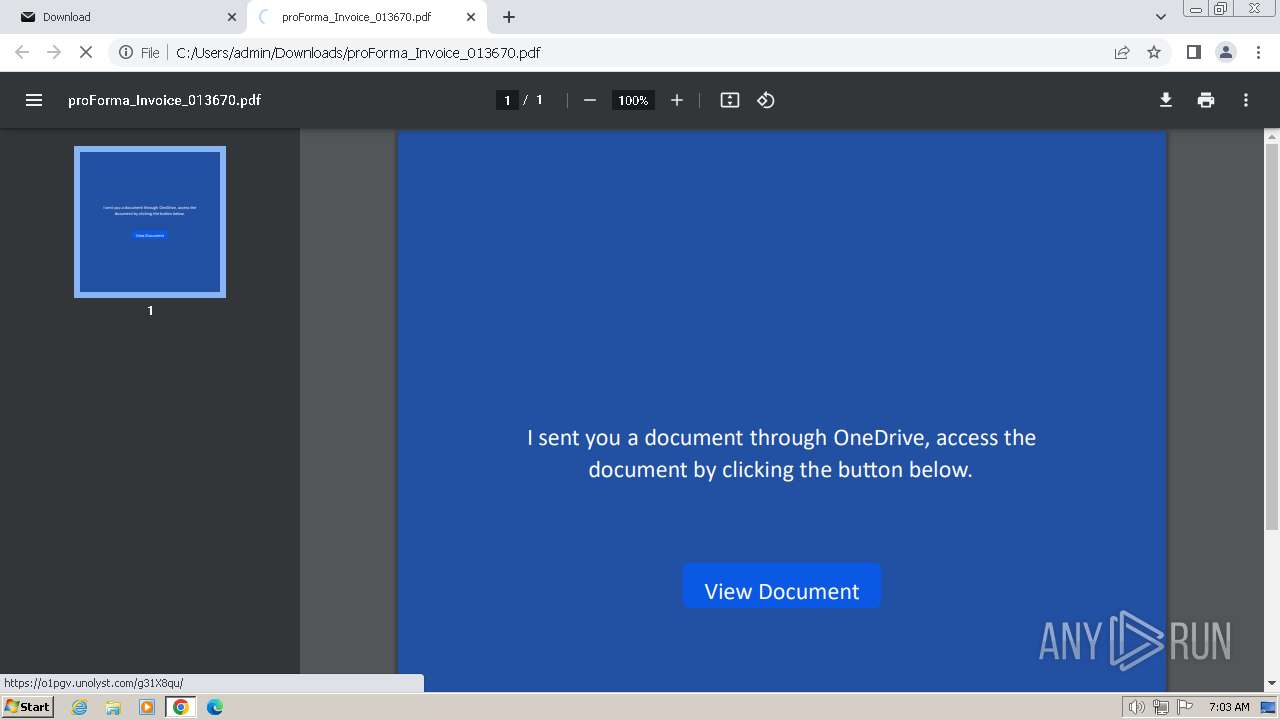Bookmark this tab with the star
Screen dimensions: 1280x720
[1154, 52]
